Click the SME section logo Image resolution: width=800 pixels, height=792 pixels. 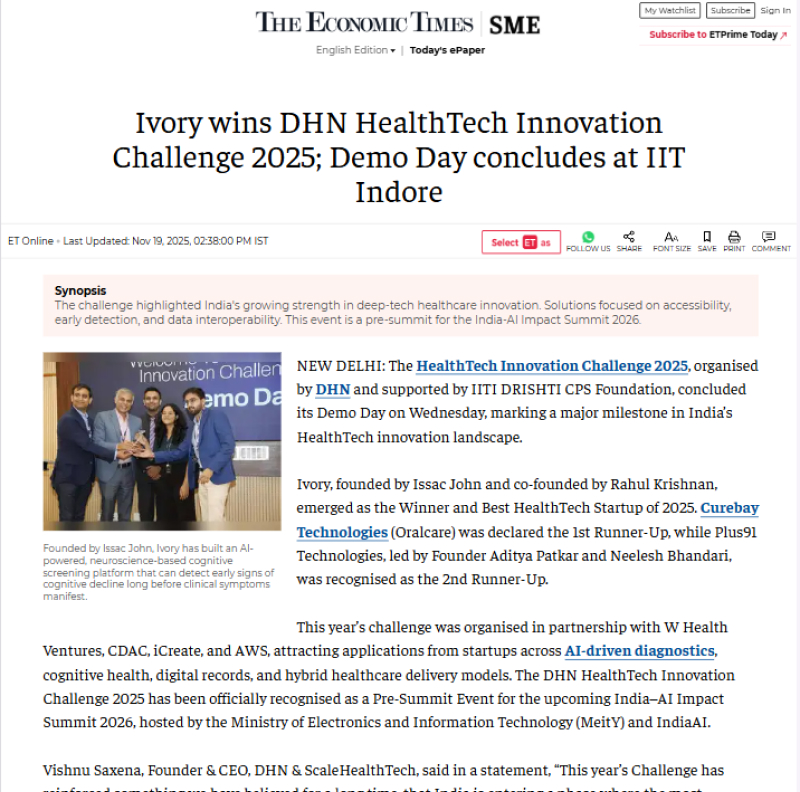[x=514, y=24]
